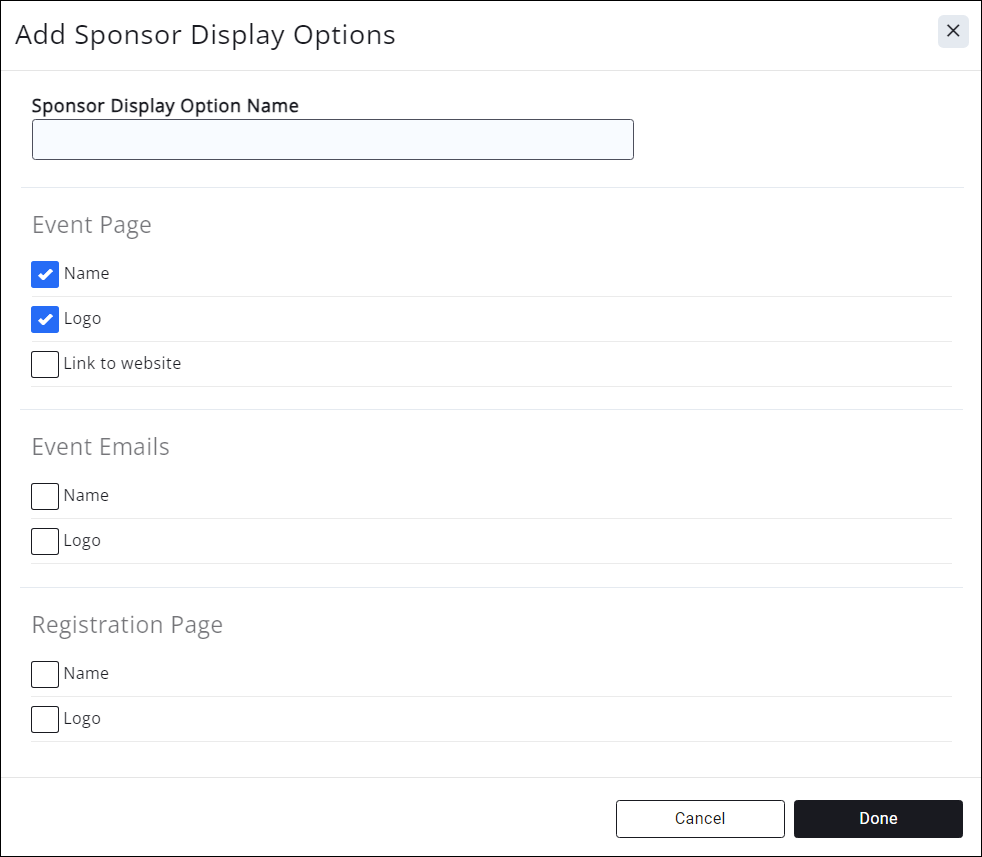
Task: Click the 'Name' label under Registration Page
Action: pos(86,674)
